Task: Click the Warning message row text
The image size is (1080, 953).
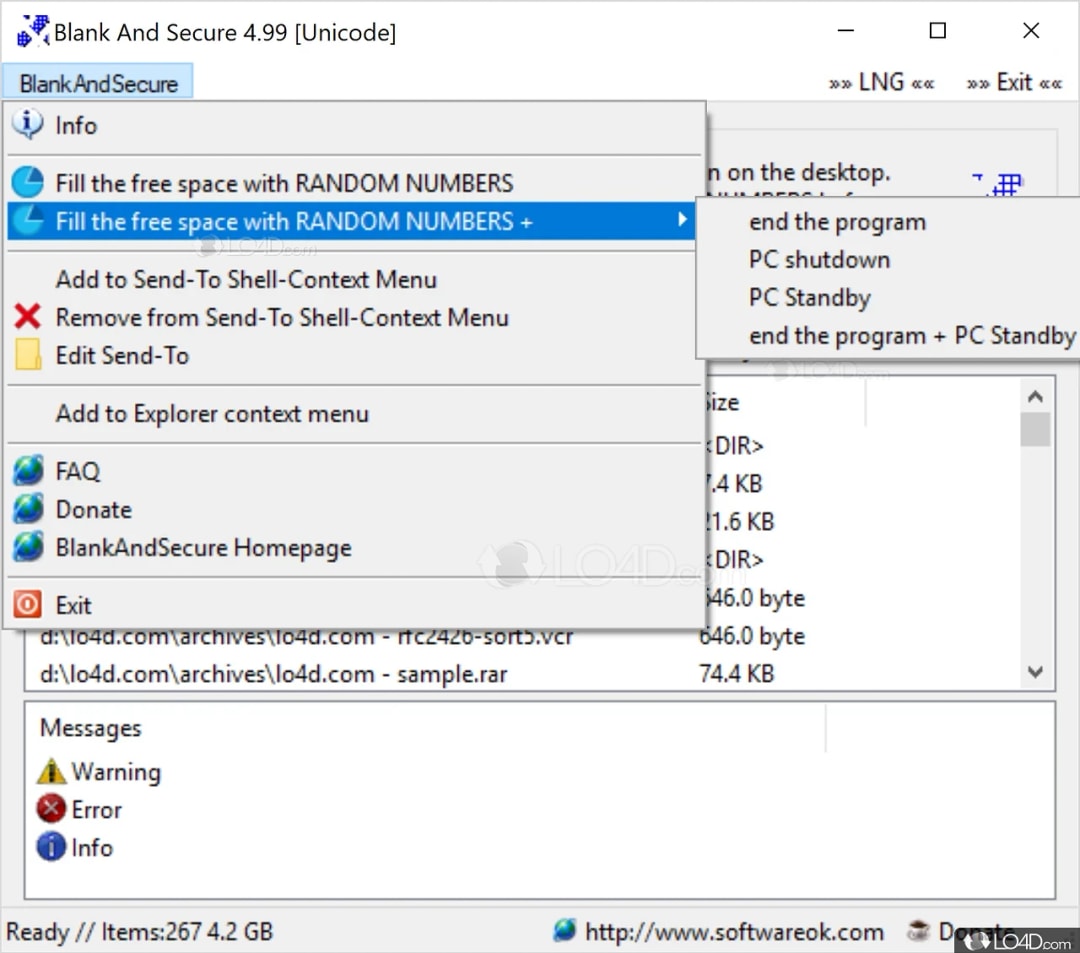Action: (x=116, y=772)
